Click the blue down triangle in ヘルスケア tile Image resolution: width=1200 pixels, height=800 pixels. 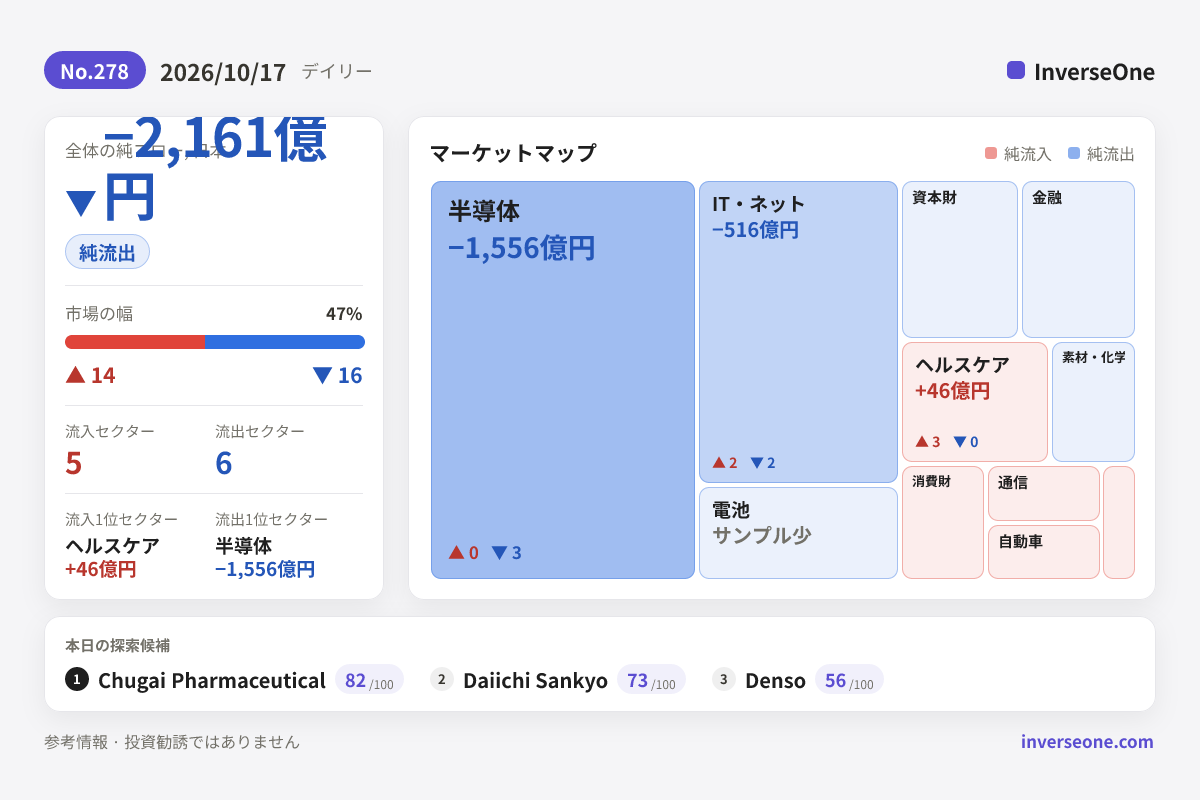(x=960, y=442)
